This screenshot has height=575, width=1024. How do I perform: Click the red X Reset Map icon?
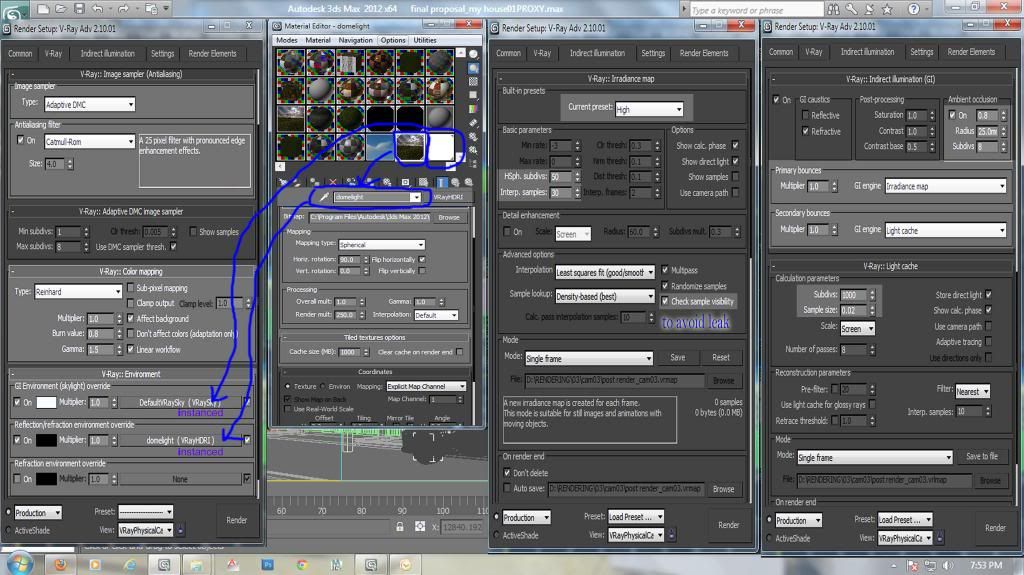tap(333, 182)
